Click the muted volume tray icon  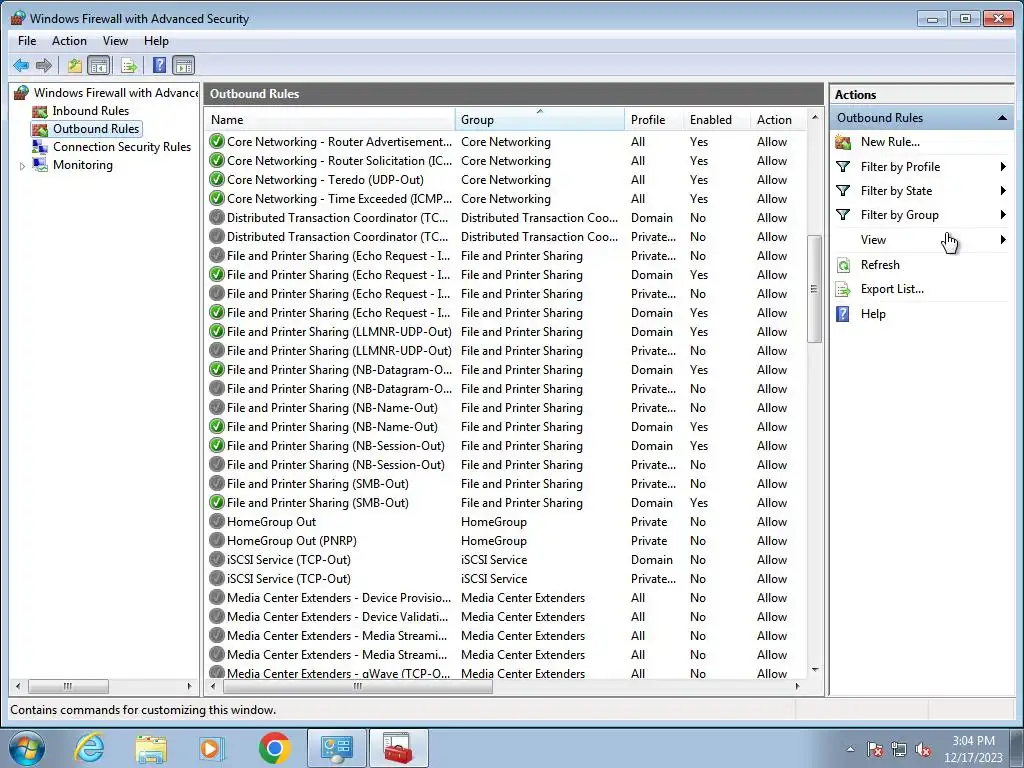[923, 749]
